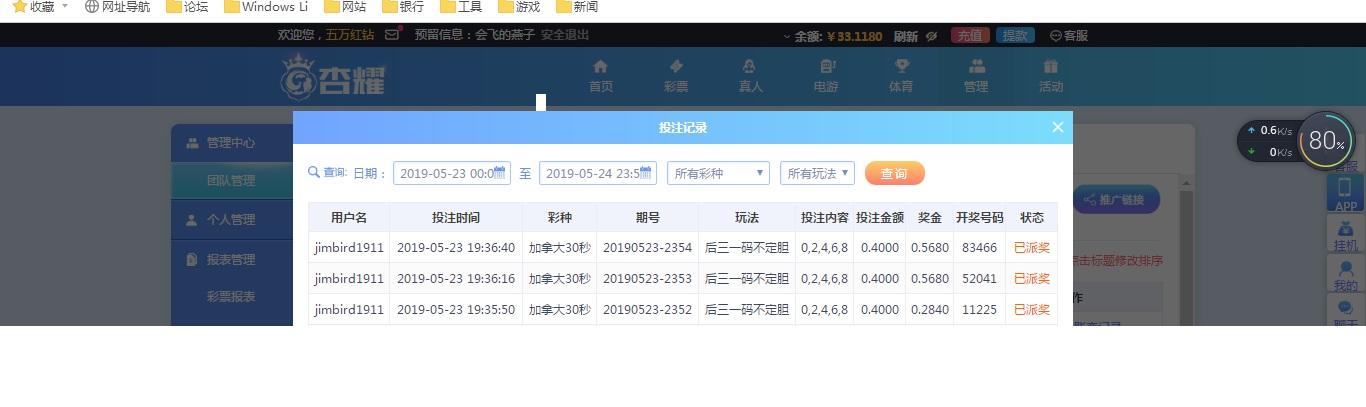Open the 网站 bookmark folder

[345, 7]
